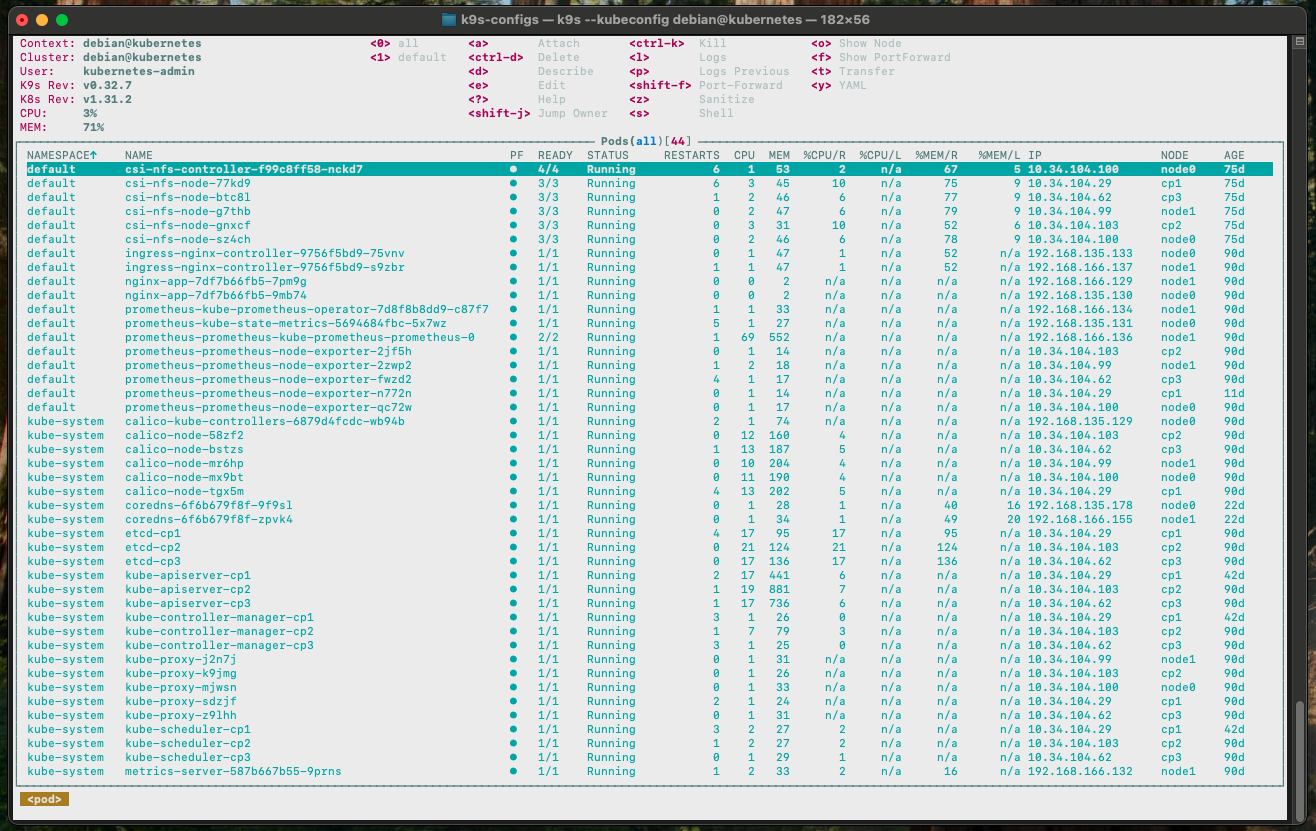Click the green full-screen window button
Image resolution: width=1316 pixels, height=831 pixels.
click(x=62, y=20)
